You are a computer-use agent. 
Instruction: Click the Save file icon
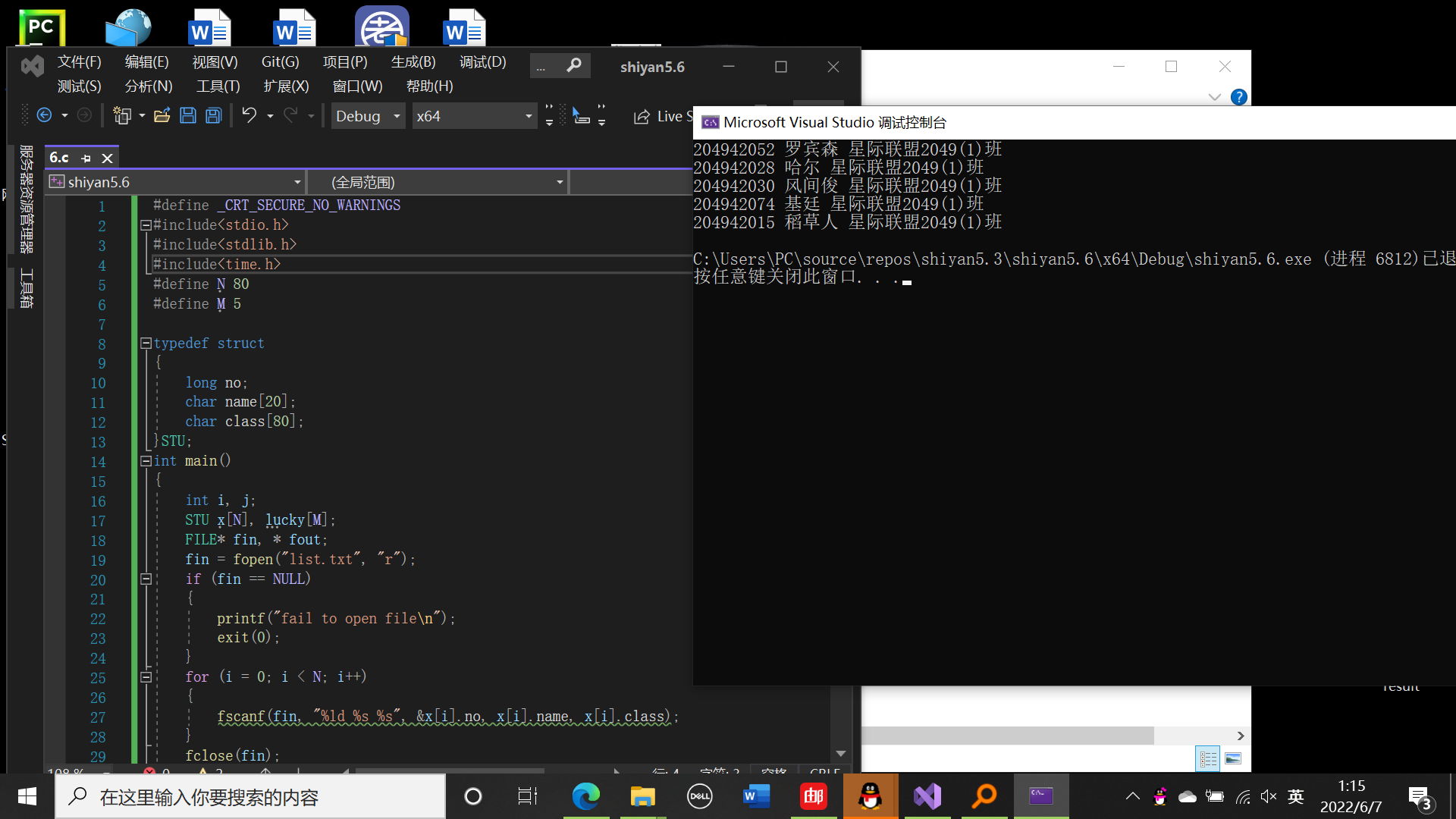188,115
